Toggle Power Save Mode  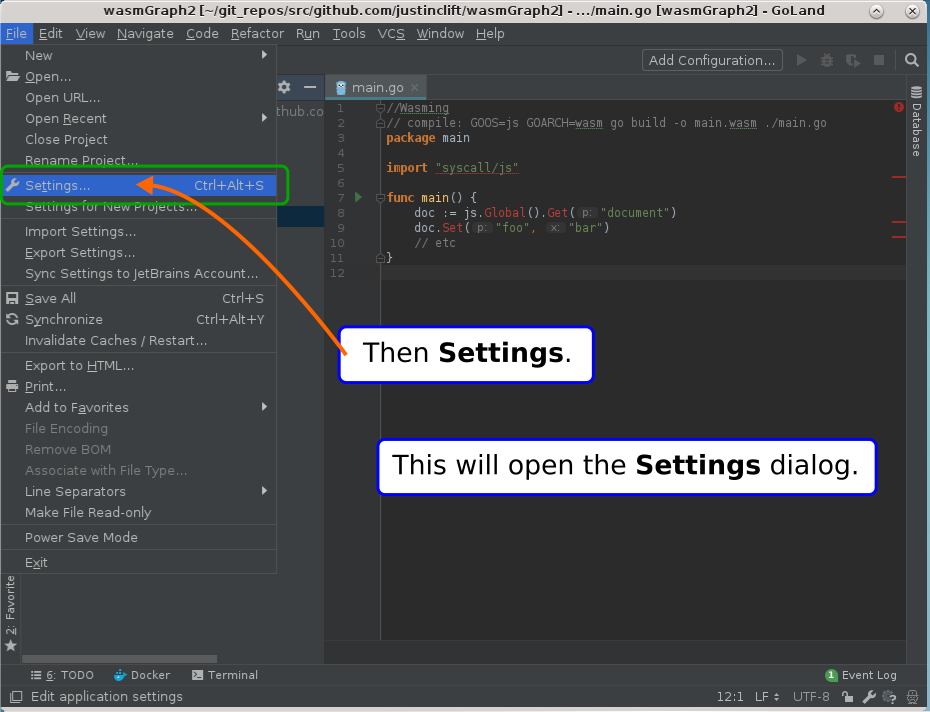[x=139, y=538]
